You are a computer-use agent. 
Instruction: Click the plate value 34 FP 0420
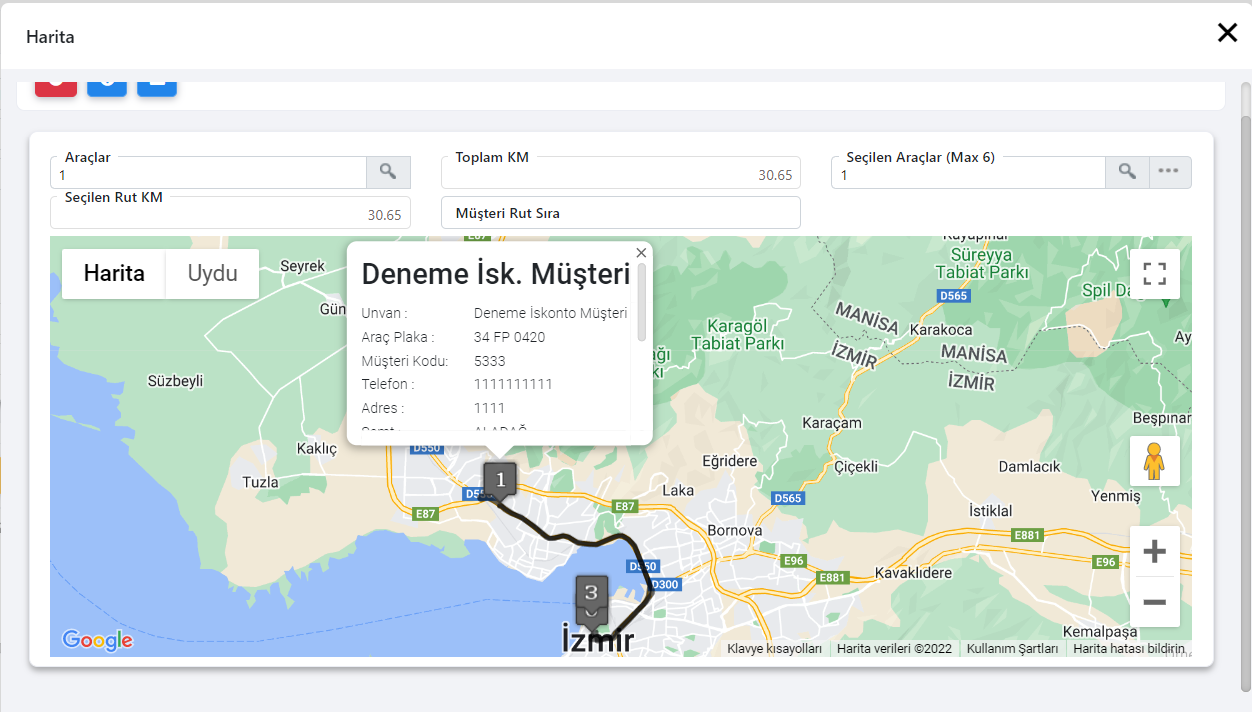[510, 337]
